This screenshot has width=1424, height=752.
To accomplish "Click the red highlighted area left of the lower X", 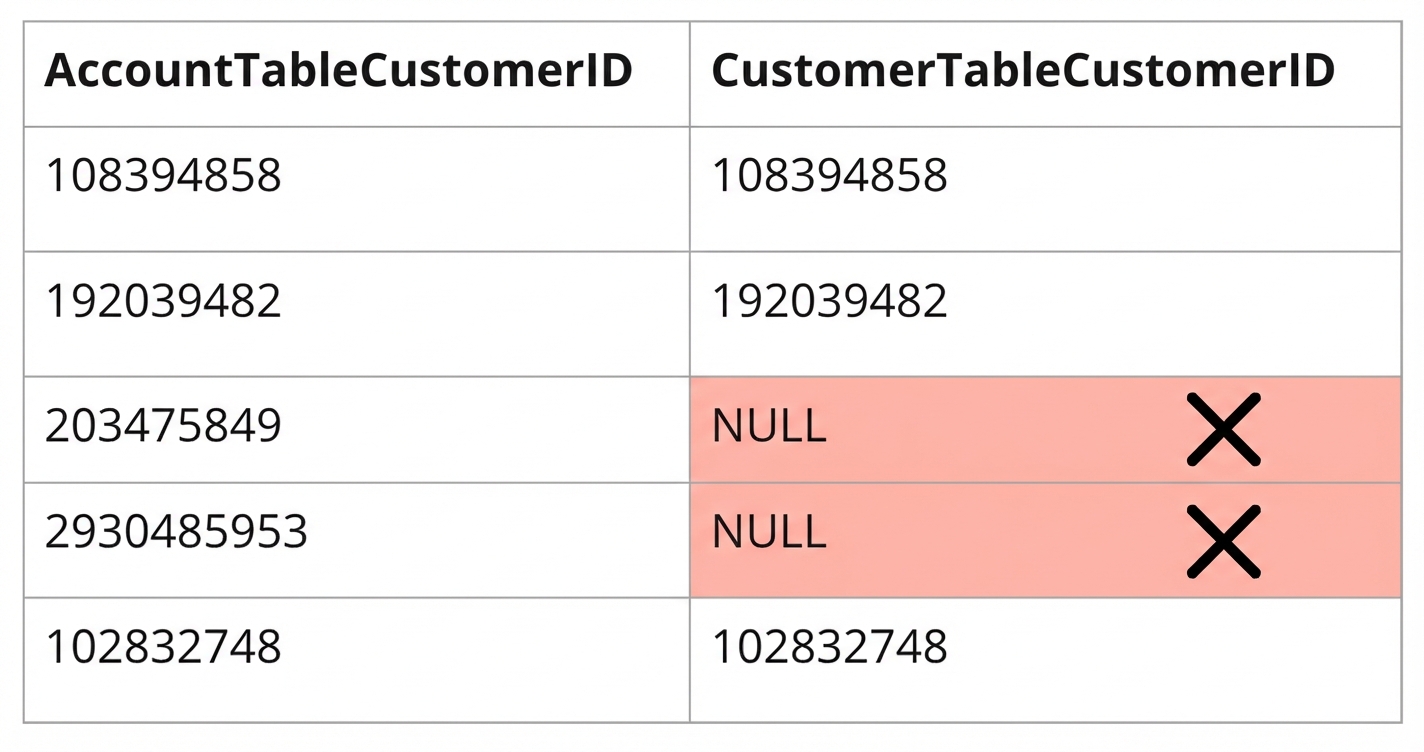I will tap(1000, 541).
